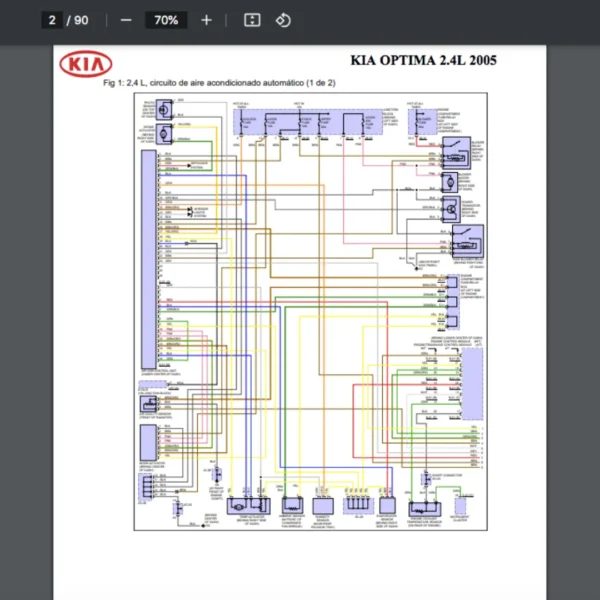The width and height of the screenshot is (600, 600).
Task: Click the power transistor symbol in diagram
Action: click(x=451, y=207)
